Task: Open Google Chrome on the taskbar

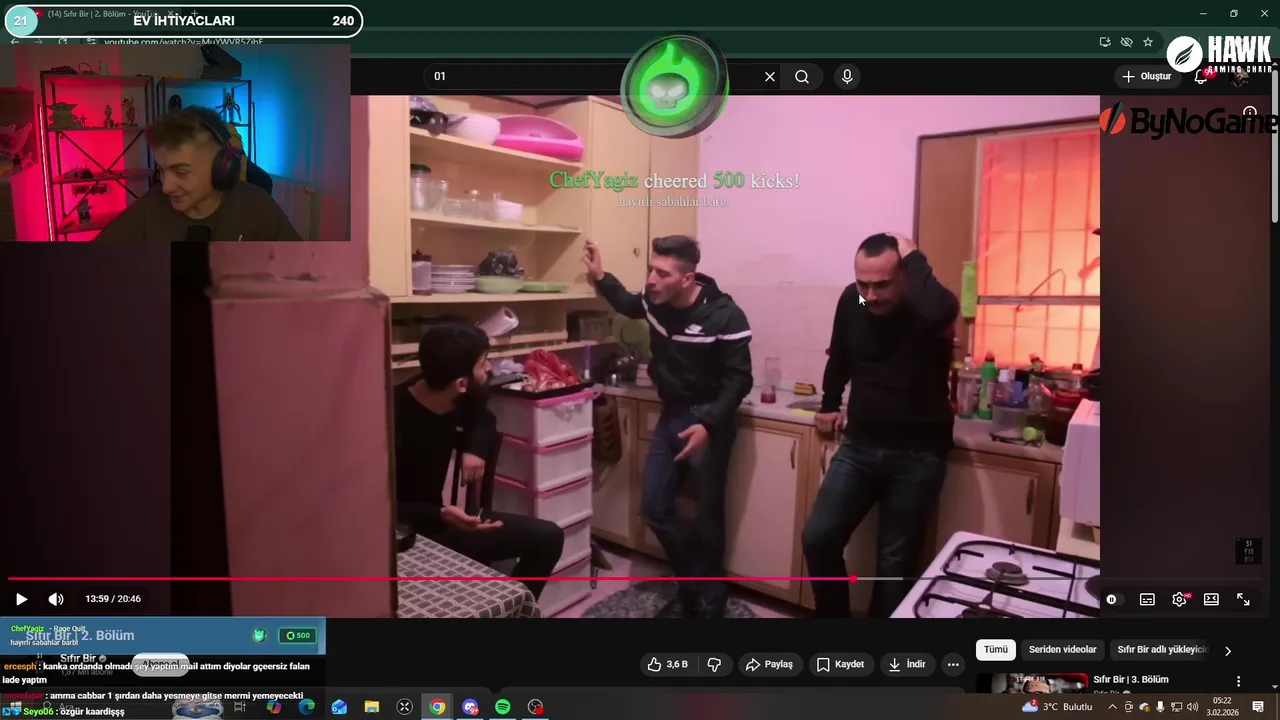Action: pyautogui.click(x=437, y=707)
